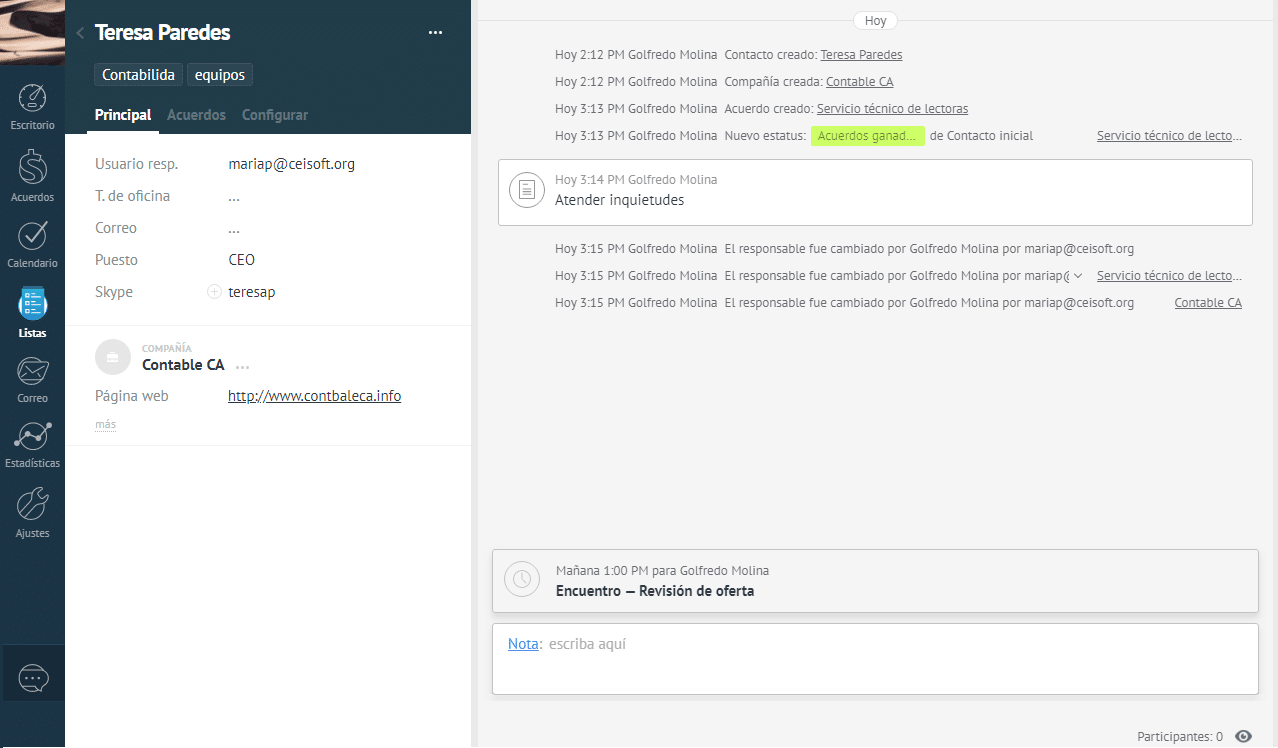
Task: Click the task clock icon
Action: (x=521, y=580)
